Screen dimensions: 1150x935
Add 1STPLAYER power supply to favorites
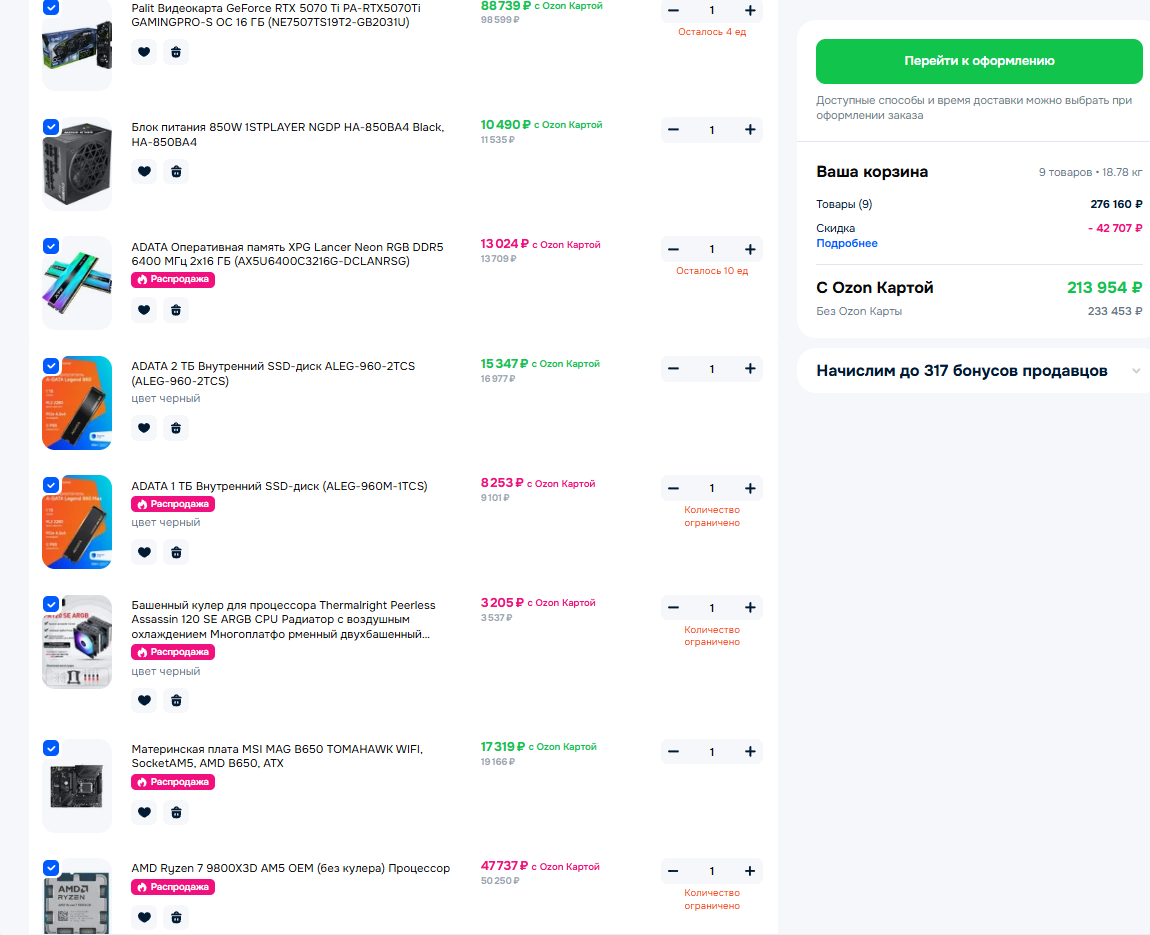(x=144, y=172)
